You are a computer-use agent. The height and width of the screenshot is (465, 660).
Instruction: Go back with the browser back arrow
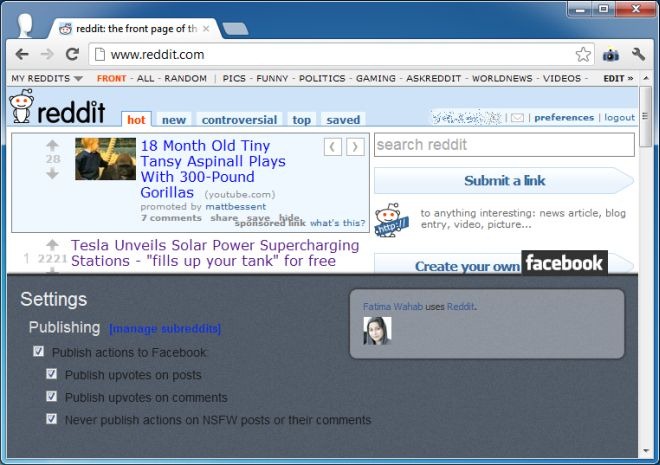point(22,54)
